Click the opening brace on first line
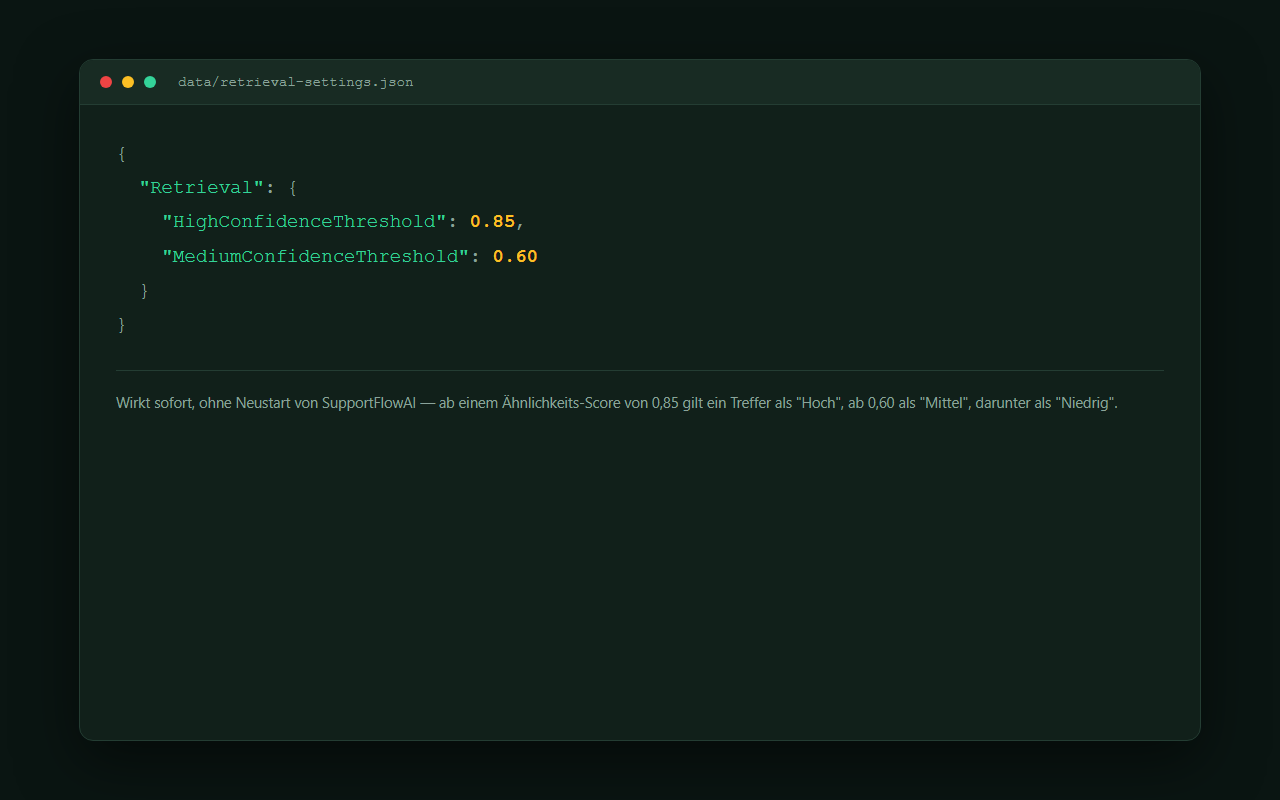This screenshot has height=800, width=1280. 122,154
